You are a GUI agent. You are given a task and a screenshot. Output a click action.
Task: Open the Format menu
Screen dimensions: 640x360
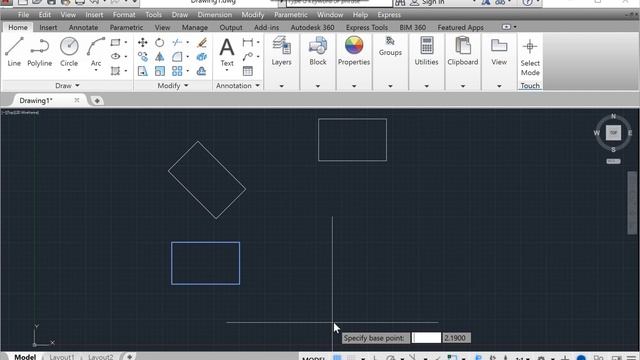click(124, 15)
